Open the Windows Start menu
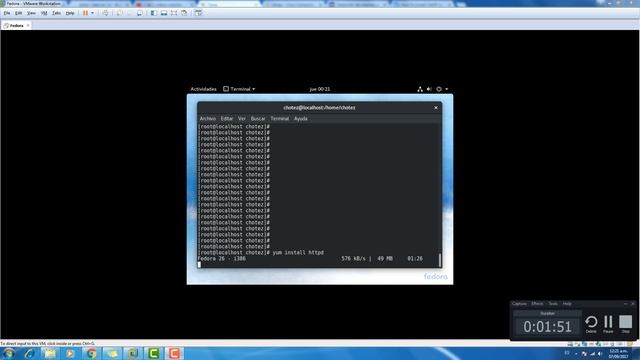 pyautogui.click(x=9, y=353)
